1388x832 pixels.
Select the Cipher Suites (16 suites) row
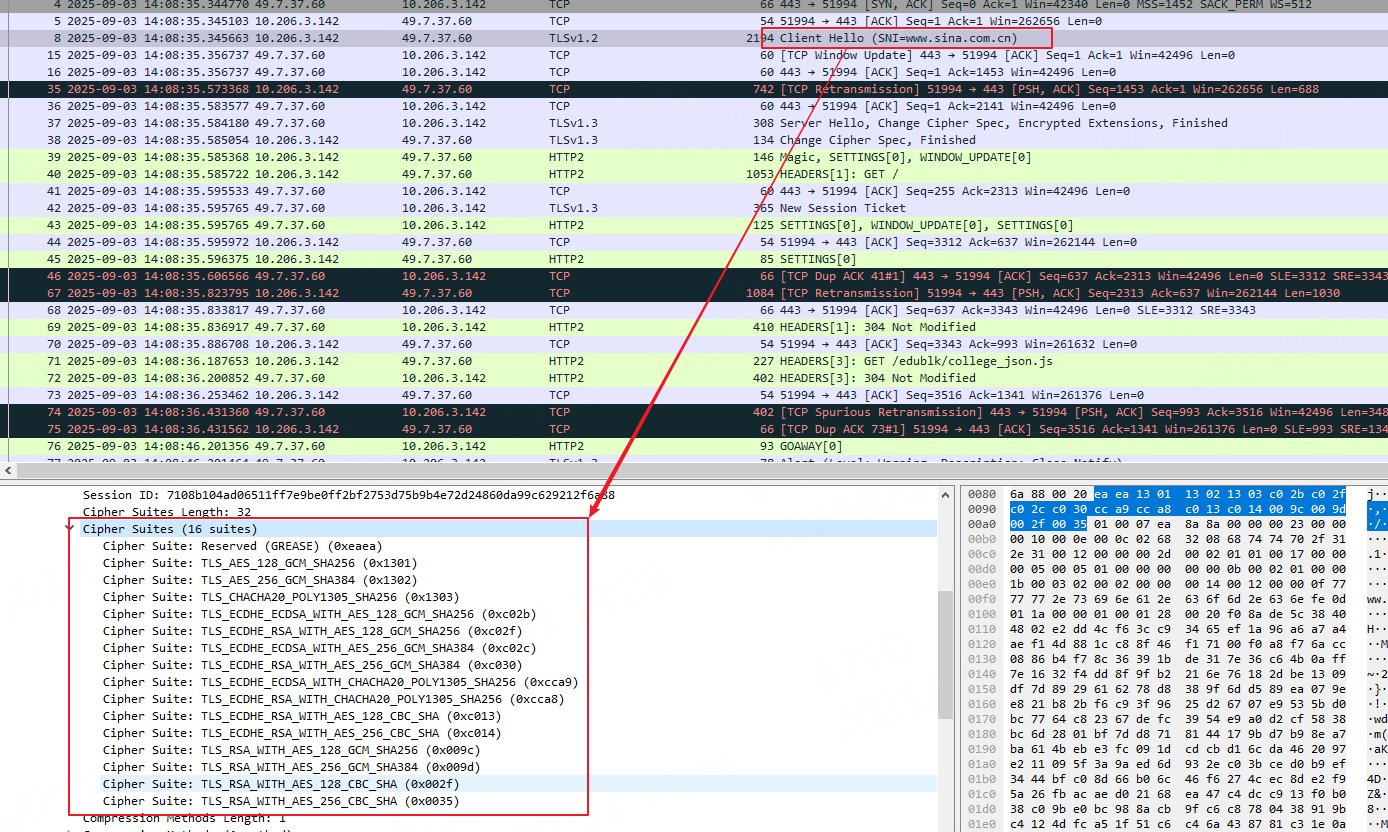[509, 529]
